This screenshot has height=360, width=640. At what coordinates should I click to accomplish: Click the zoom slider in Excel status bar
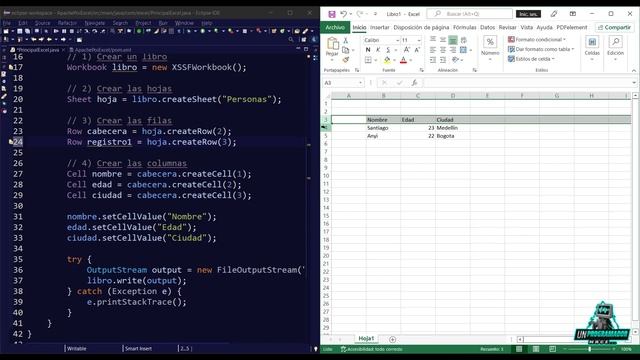589,349
